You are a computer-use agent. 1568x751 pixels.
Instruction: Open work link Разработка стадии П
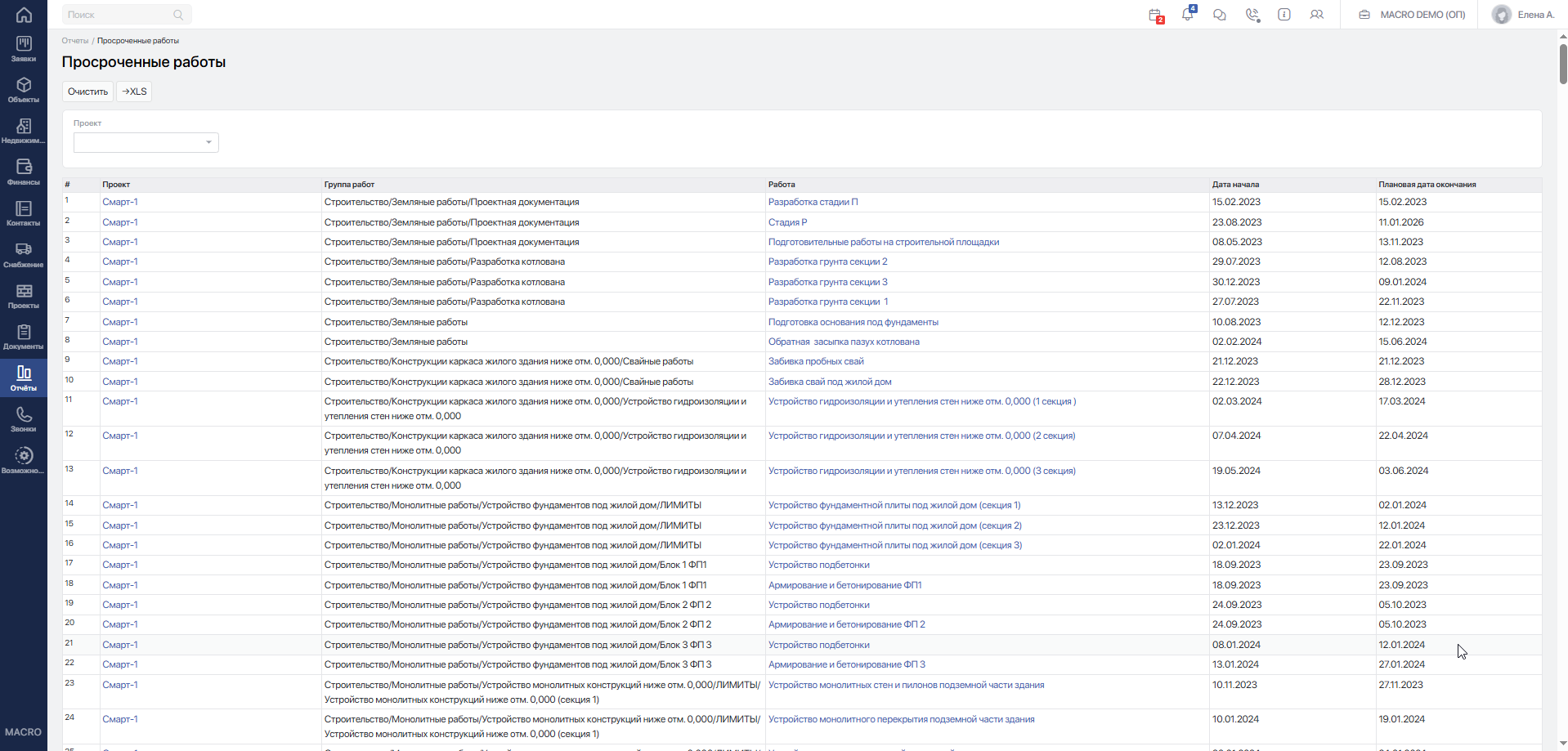coord(813,202)
